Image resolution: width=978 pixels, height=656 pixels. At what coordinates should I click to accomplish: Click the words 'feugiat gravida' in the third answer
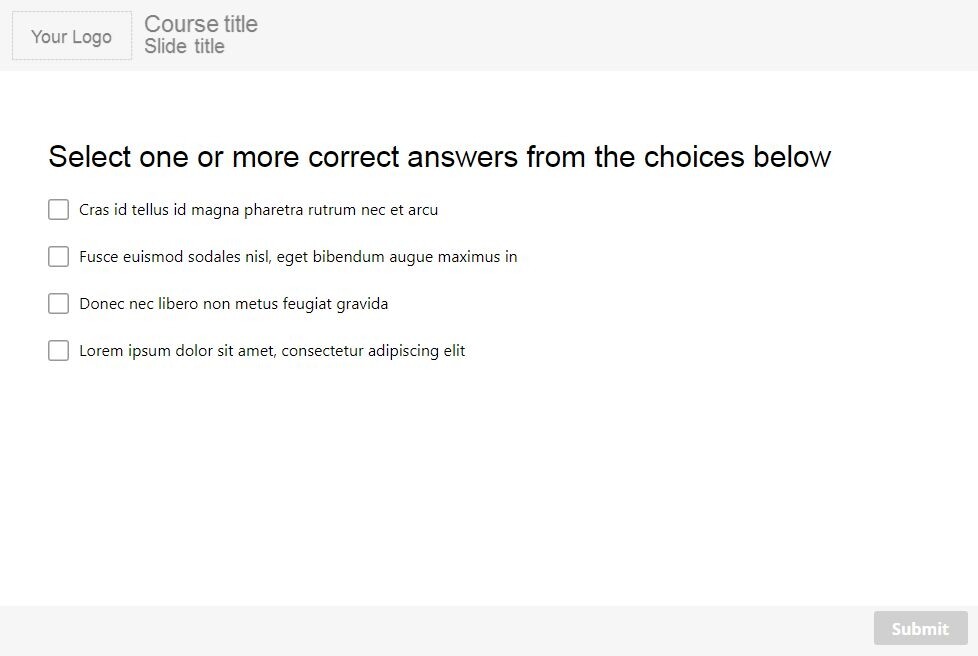tap(336, 304)
